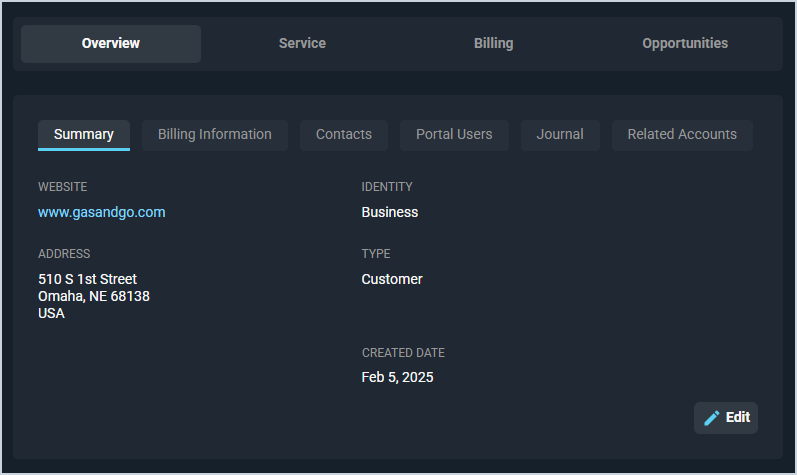Viewport: 797px width, 475px height.
Task: Open the www.gasandgo.com website link
Action: 102,212
